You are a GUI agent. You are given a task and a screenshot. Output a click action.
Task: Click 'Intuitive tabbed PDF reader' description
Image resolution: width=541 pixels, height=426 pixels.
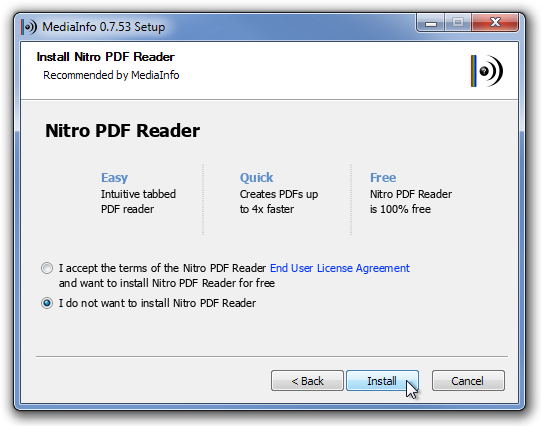point(138,201)
